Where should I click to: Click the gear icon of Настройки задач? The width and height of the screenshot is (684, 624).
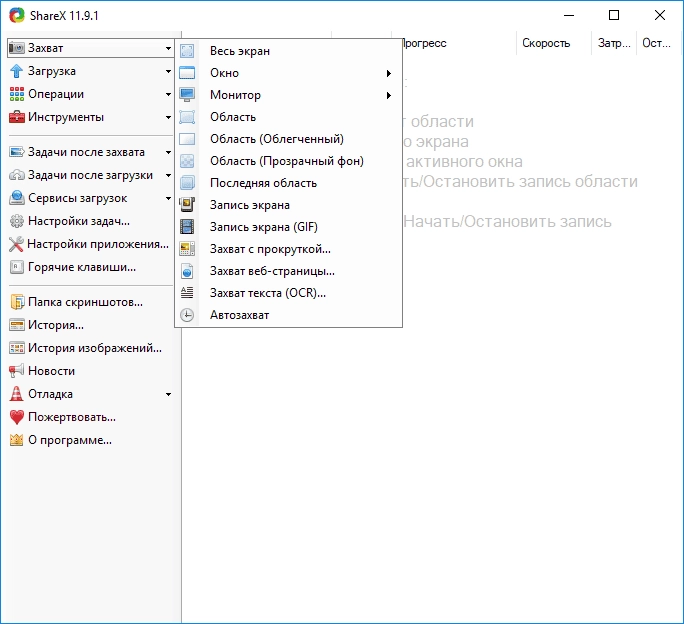tap(17, 221)
